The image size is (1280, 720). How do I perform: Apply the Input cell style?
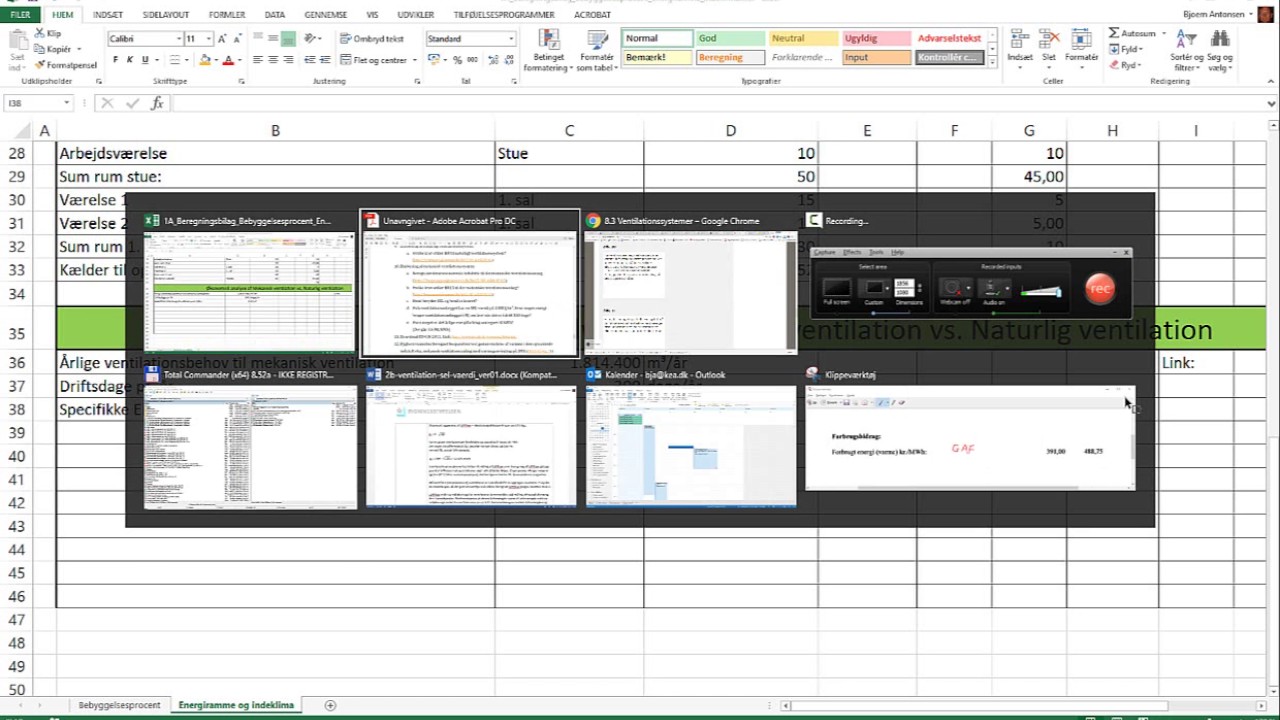click(876, 57)
